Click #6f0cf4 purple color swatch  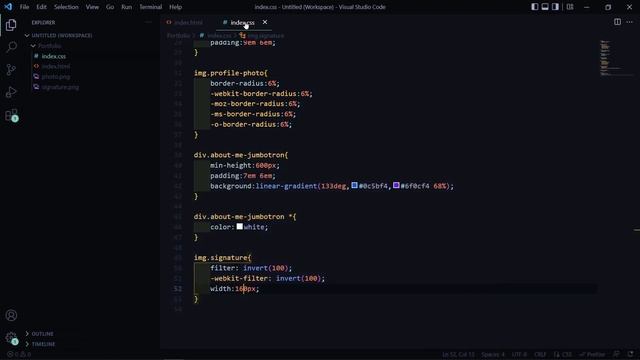(x=396, y=186)
